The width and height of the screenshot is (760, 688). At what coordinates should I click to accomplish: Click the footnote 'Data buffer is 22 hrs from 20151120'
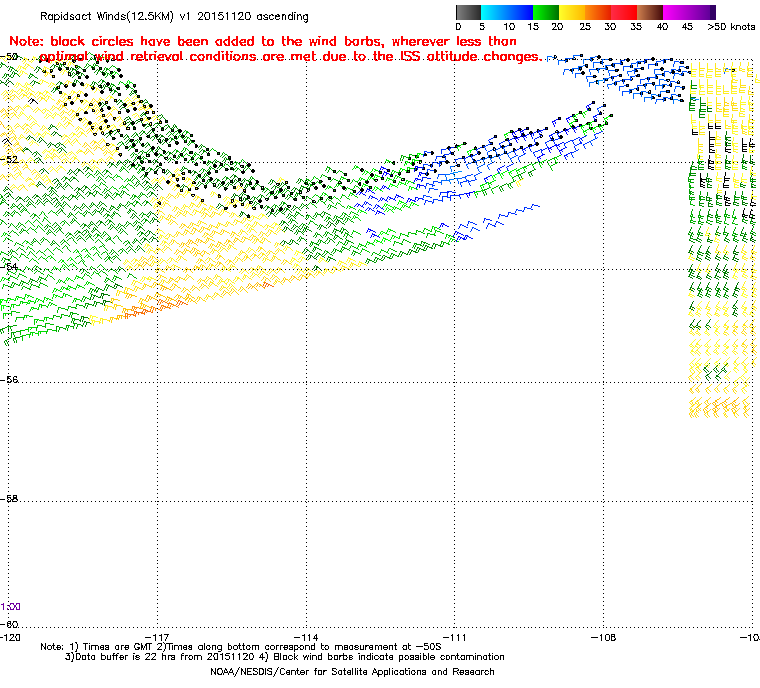click(164, 657)
